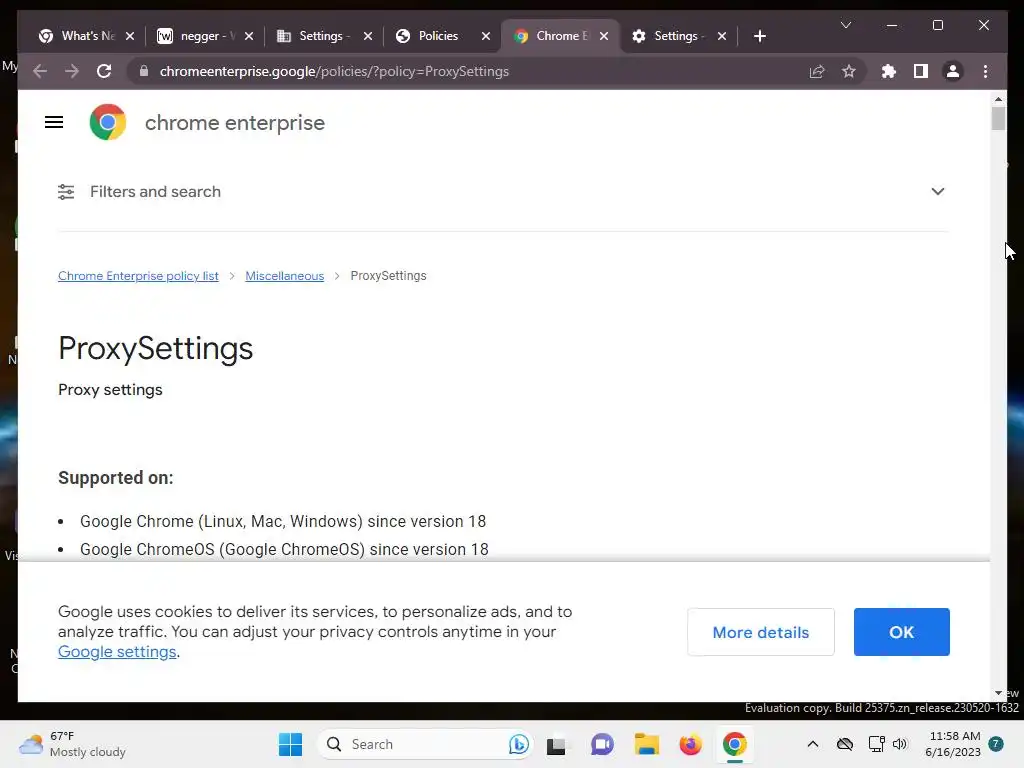Click the taskbar Search box
Image resolution: width=1024 pixels, height=768 pixels.
pos(424,744)
